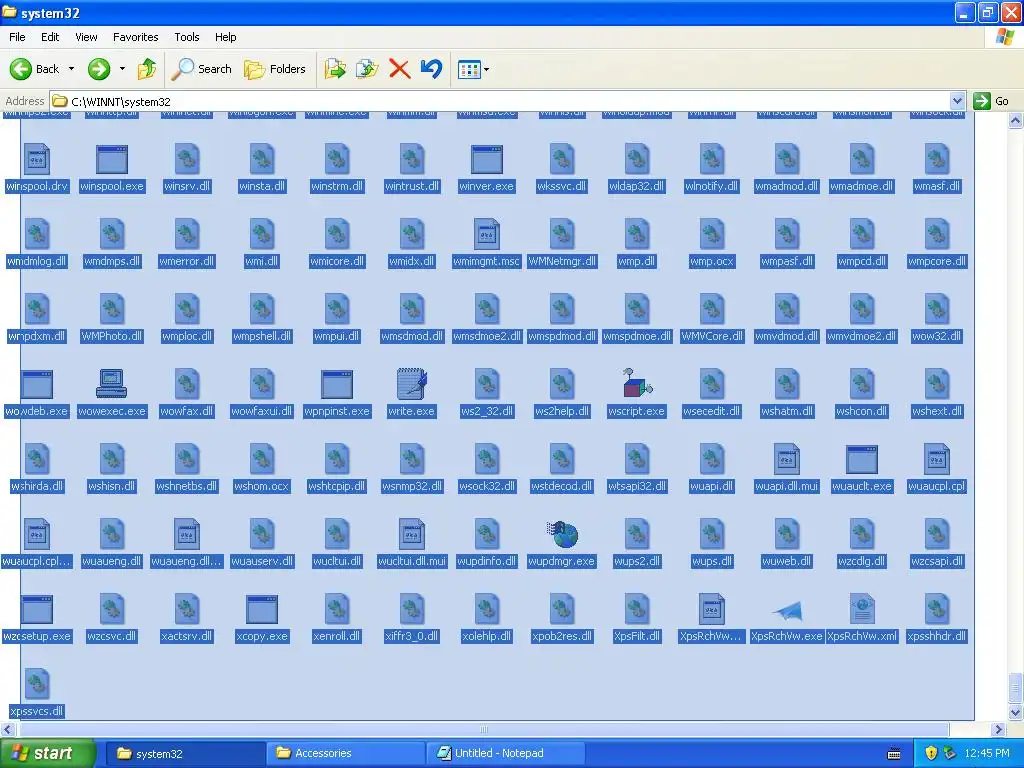Show the Folders tree pane

pyautogui.click(x=274, y=69)
